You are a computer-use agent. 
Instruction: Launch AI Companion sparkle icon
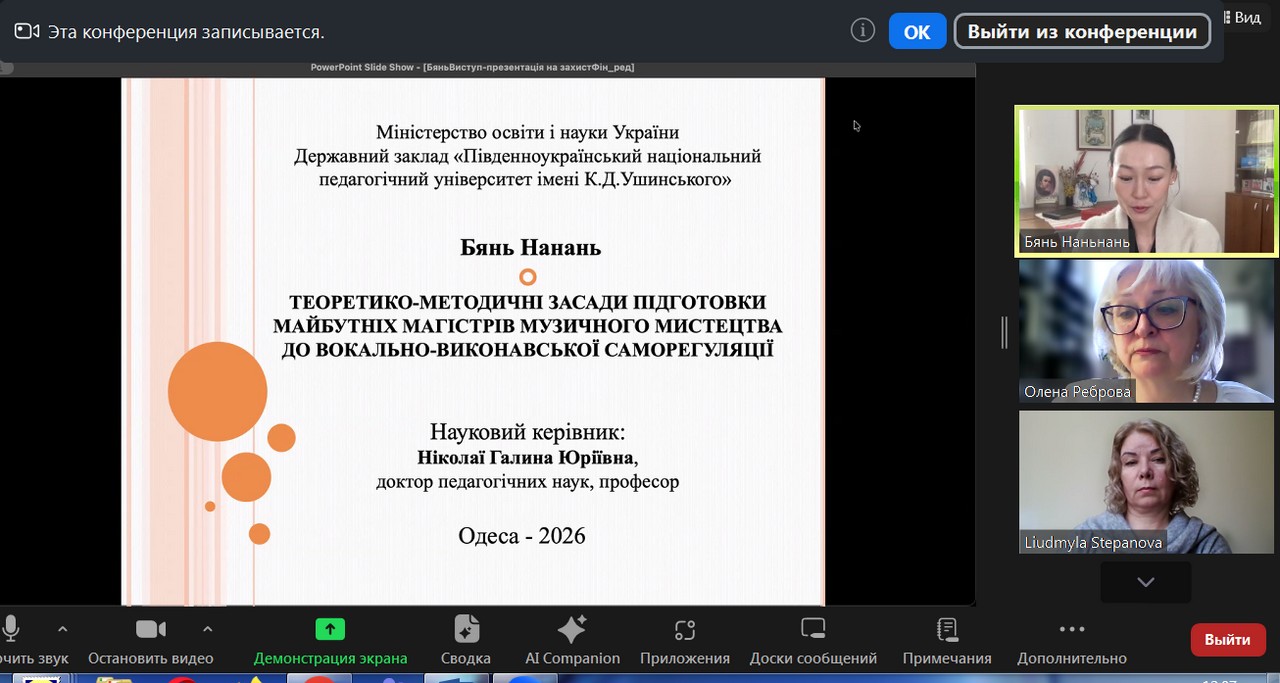[572, 640]
